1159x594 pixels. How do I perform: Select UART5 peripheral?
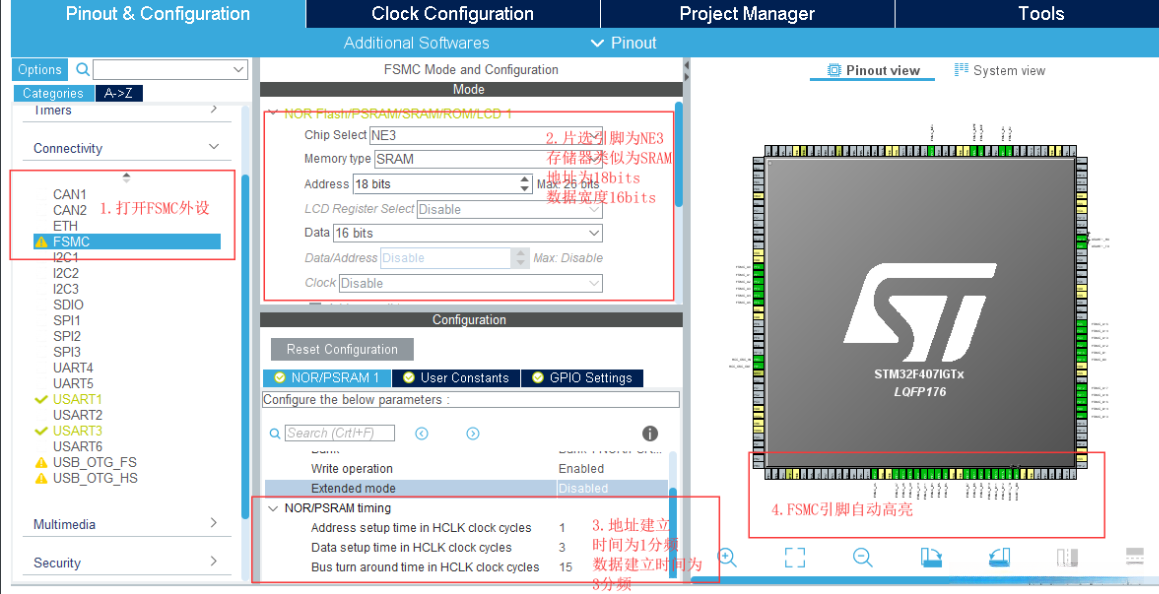pos(73,383)
